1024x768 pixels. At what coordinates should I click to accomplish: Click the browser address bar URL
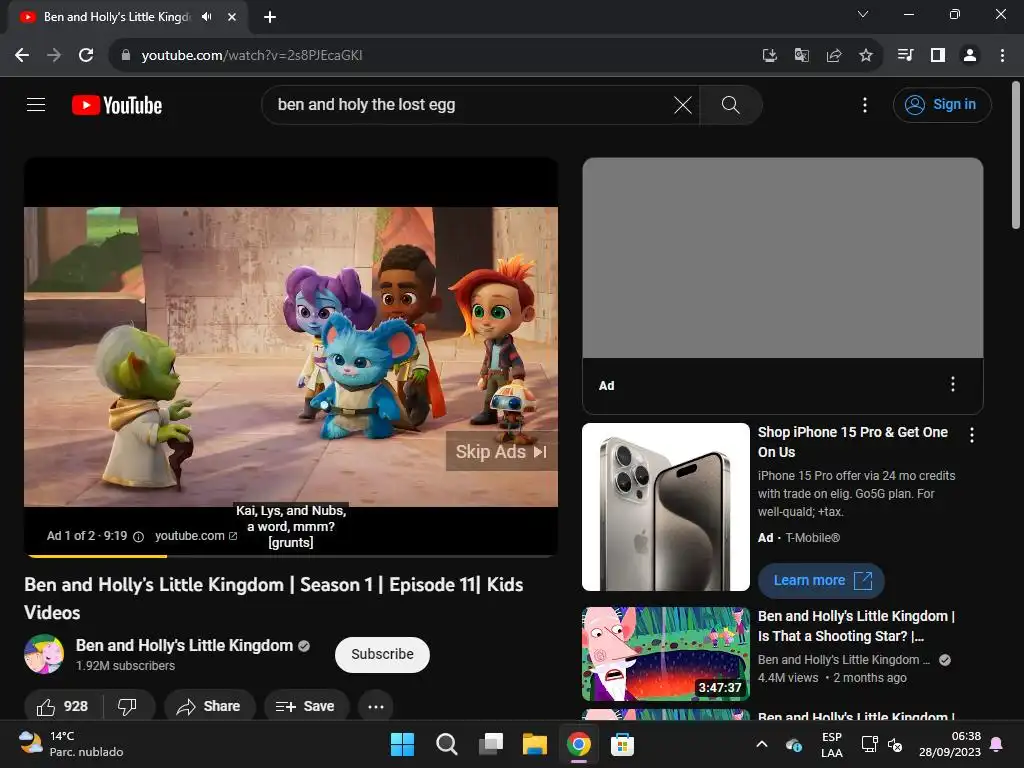tap(251, 56)
